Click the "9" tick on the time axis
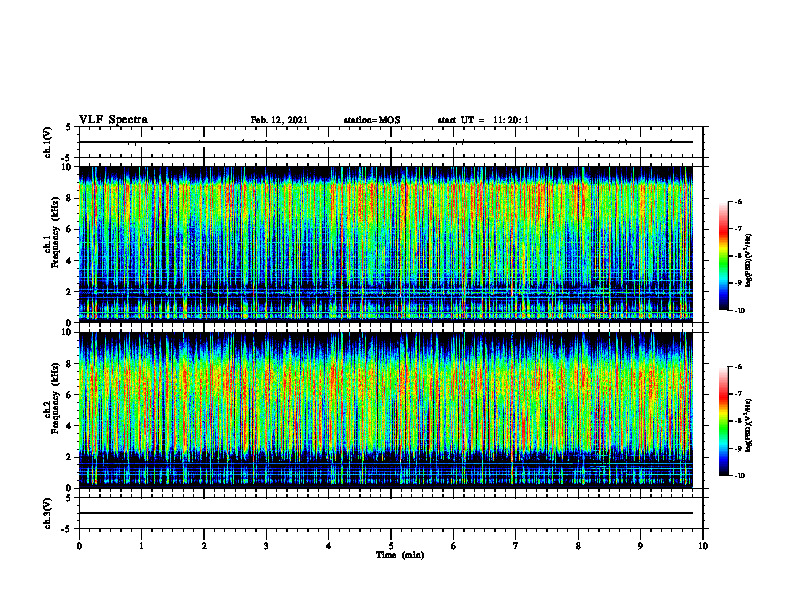The height and width of the screenshot is (612, 792). pos(640,546)
